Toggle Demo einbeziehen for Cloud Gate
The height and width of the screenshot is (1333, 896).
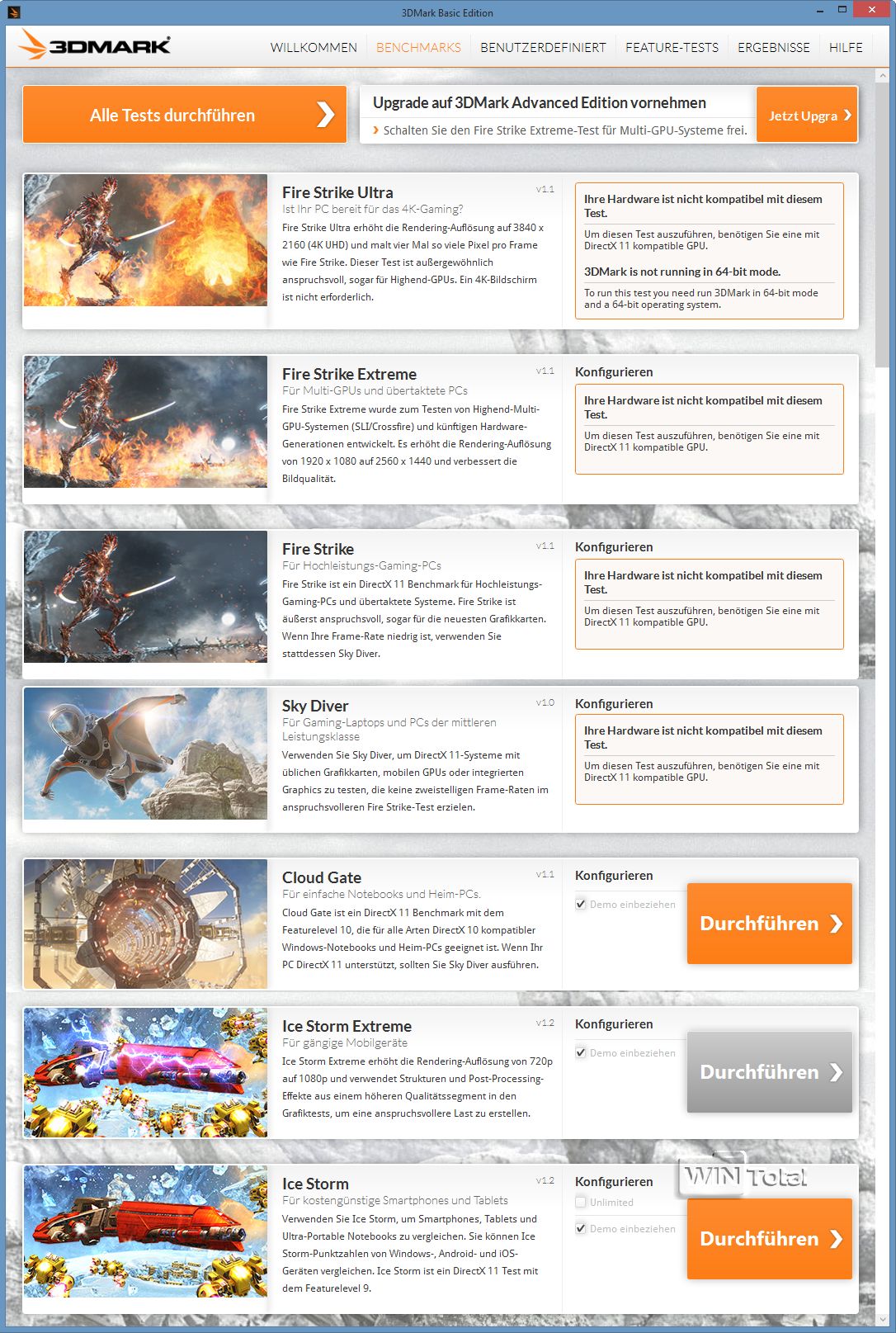click(x=581, y=904)
